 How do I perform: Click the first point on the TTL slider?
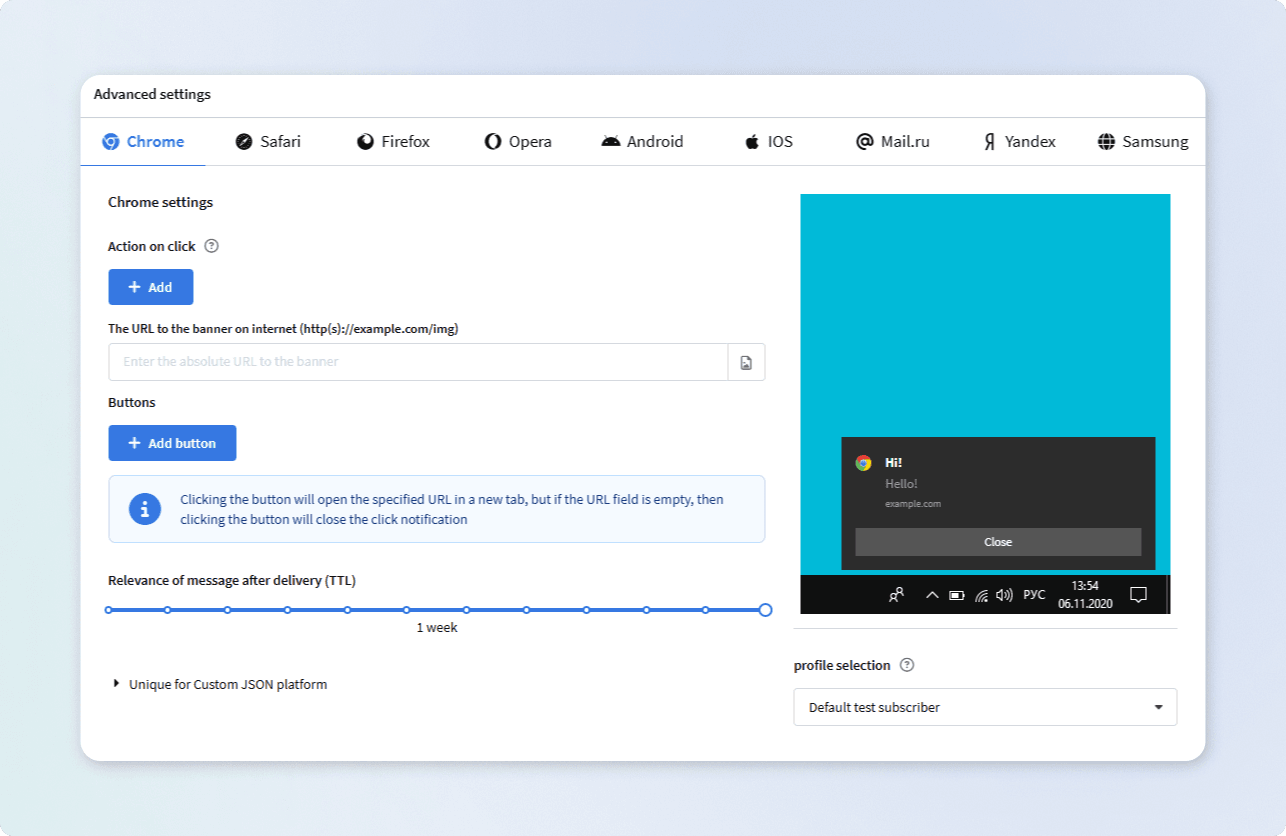109,610
